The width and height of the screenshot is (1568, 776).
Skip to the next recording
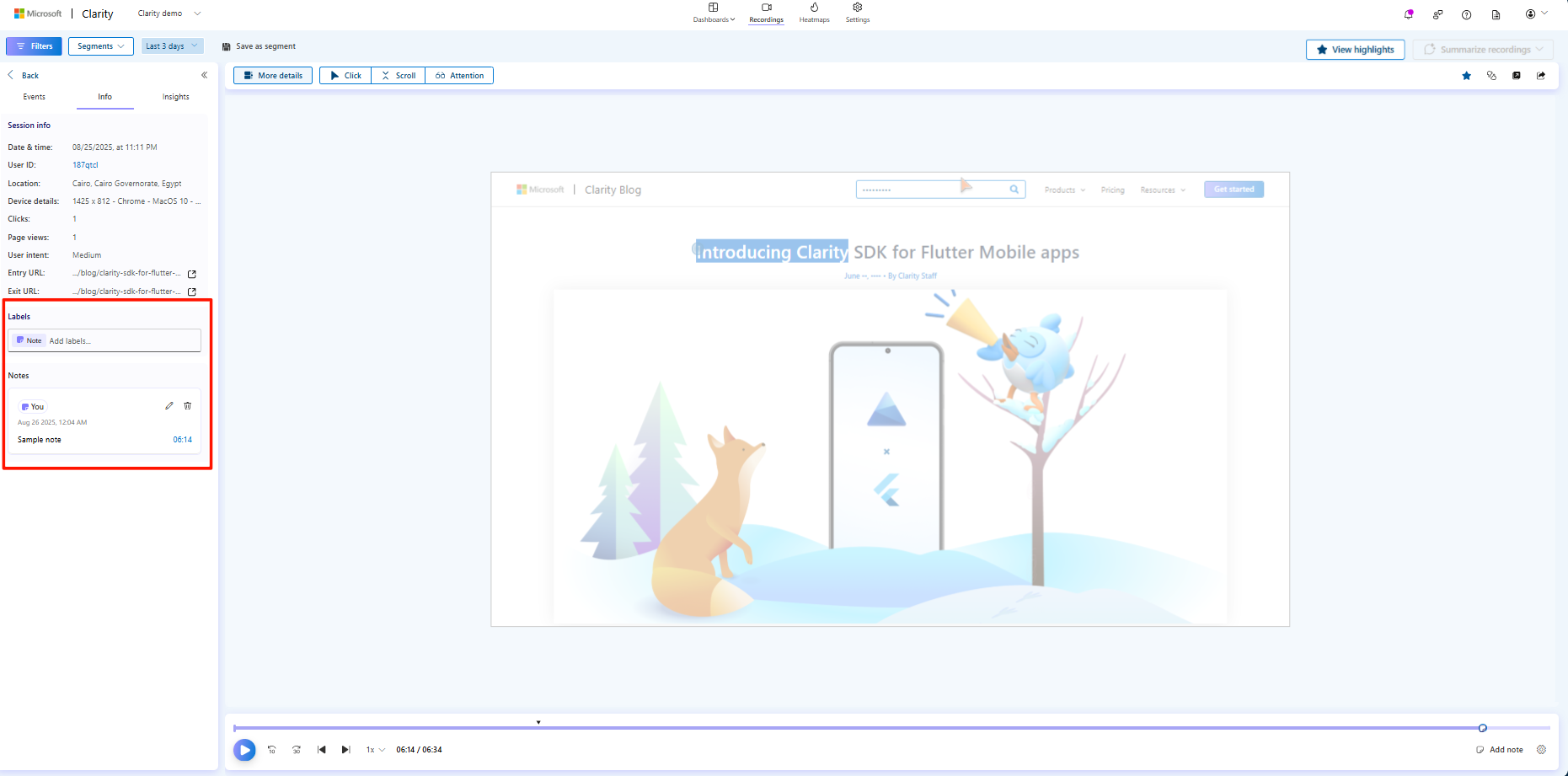(x=345, y=750)
